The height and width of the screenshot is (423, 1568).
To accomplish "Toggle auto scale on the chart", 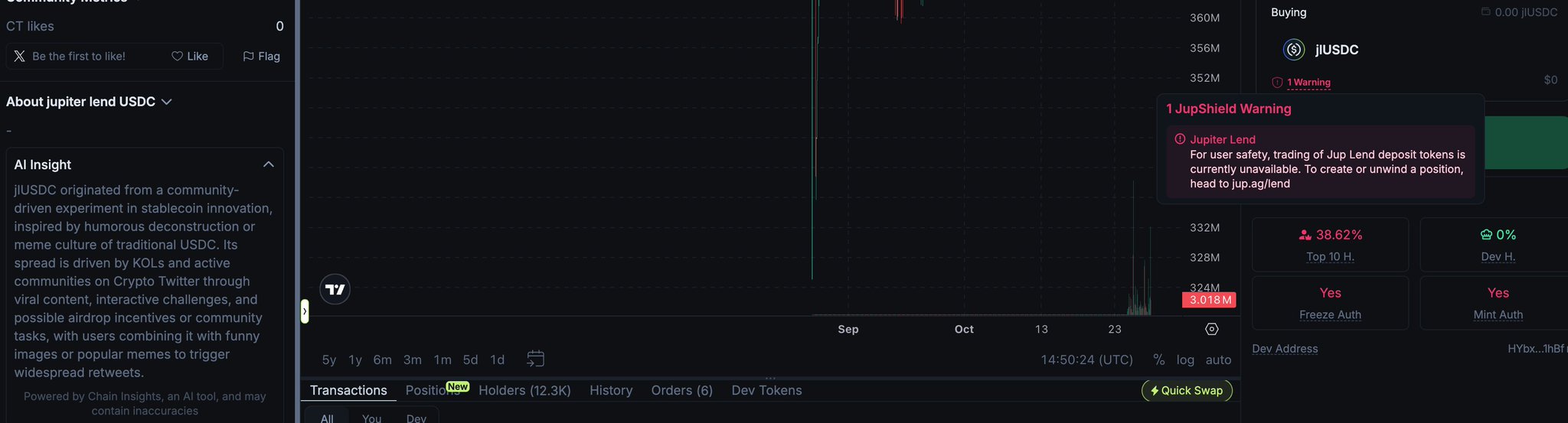I will click(1218, 360).
